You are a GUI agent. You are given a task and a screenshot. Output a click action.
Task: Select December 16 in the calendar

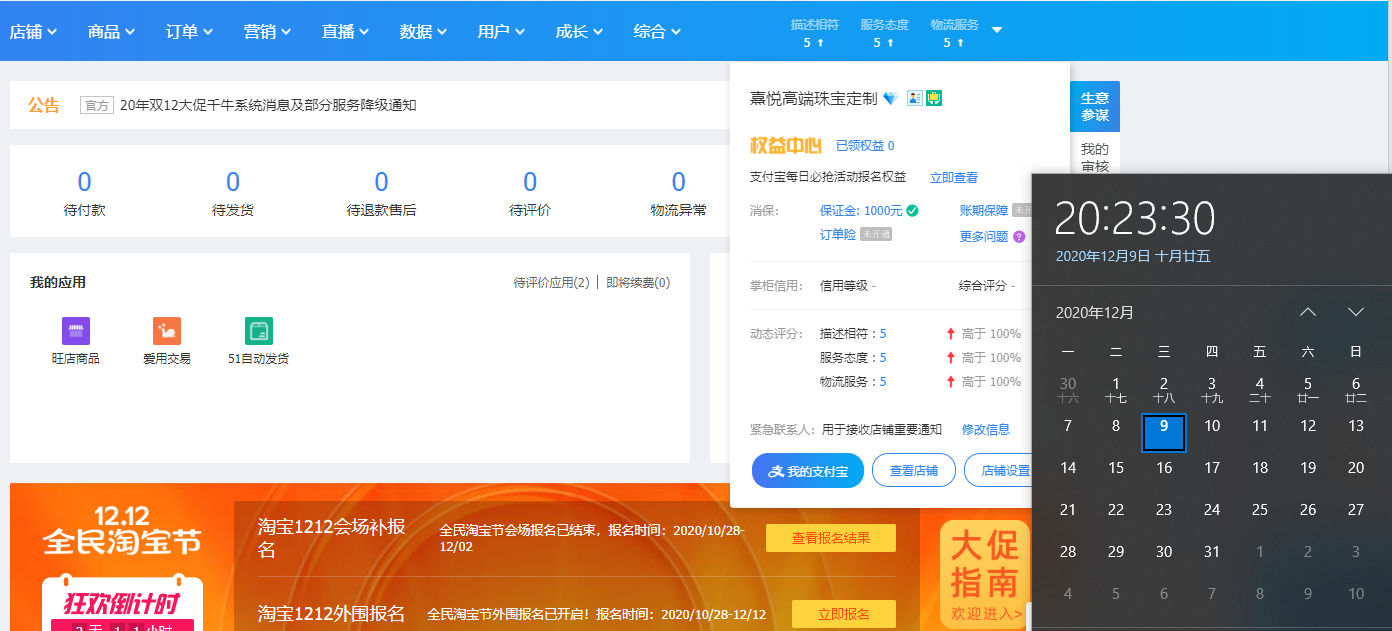1164,468
